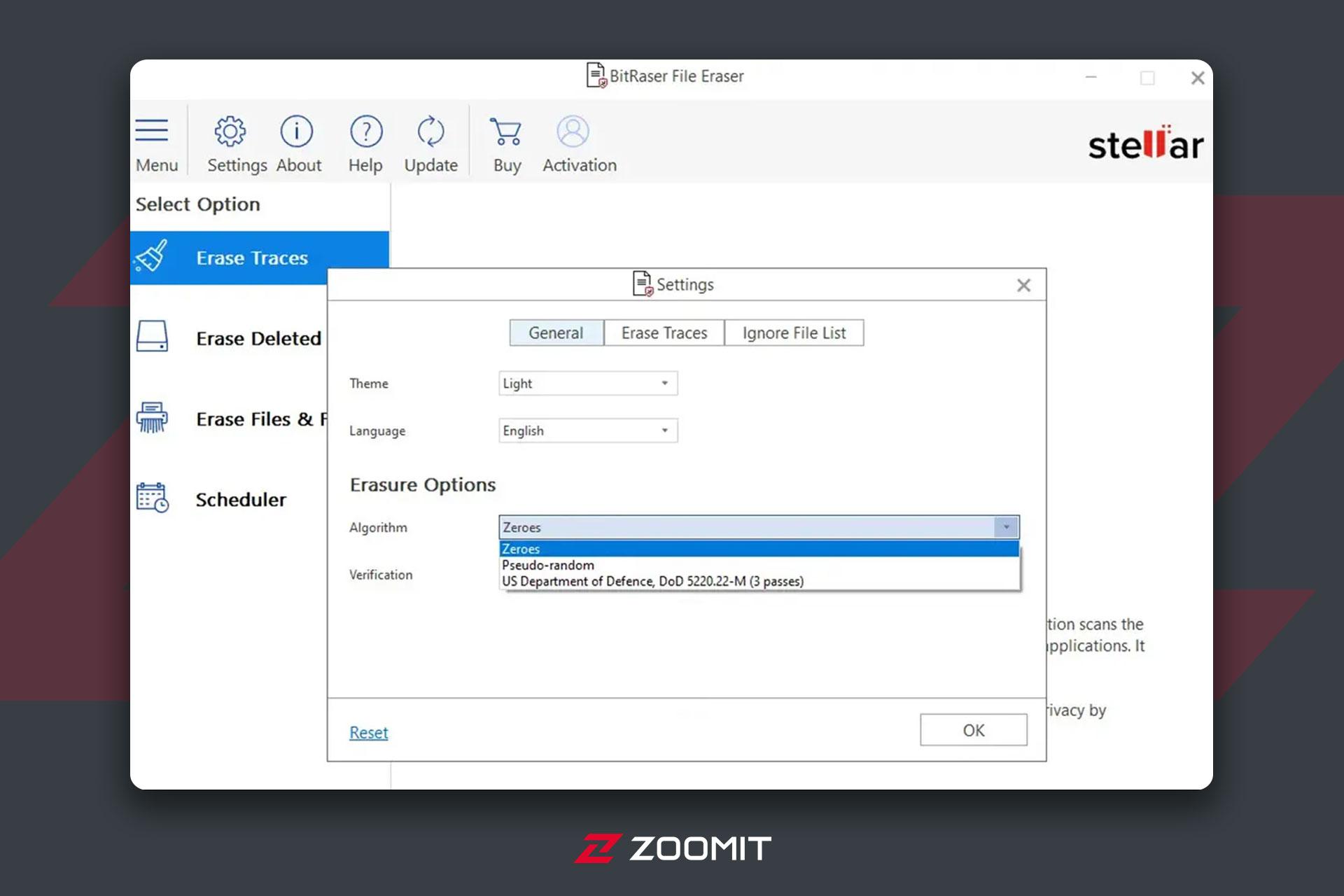
Task: Select Erase Files shredder icon
Action: point(152,418)
